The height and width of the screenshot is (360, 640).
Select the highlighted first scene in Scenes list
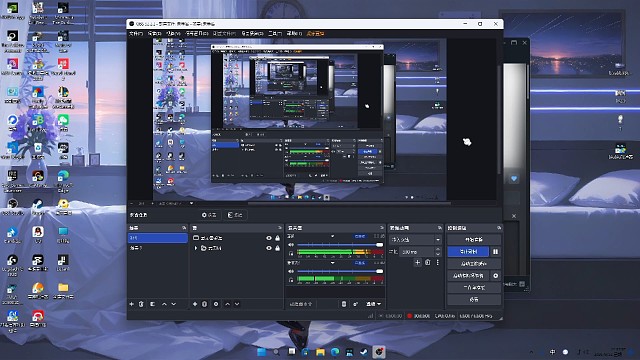[158, 238]
